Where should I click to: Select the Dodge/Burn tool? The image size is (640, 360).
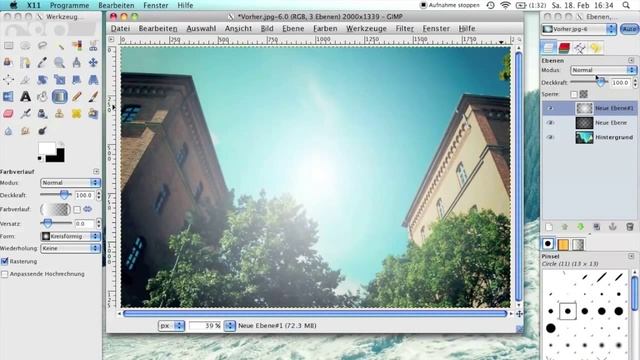tap(42, 131)
